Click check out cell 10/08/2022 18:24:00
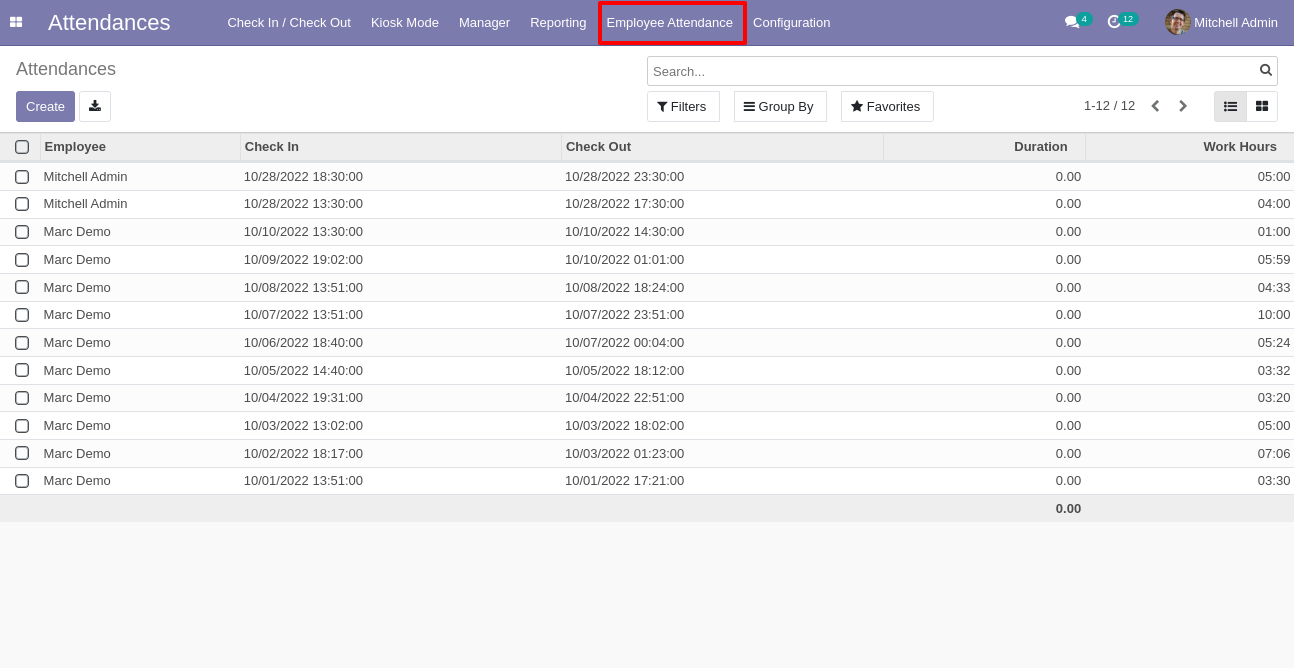The image size is (1294, 668). tap(624, 287)
